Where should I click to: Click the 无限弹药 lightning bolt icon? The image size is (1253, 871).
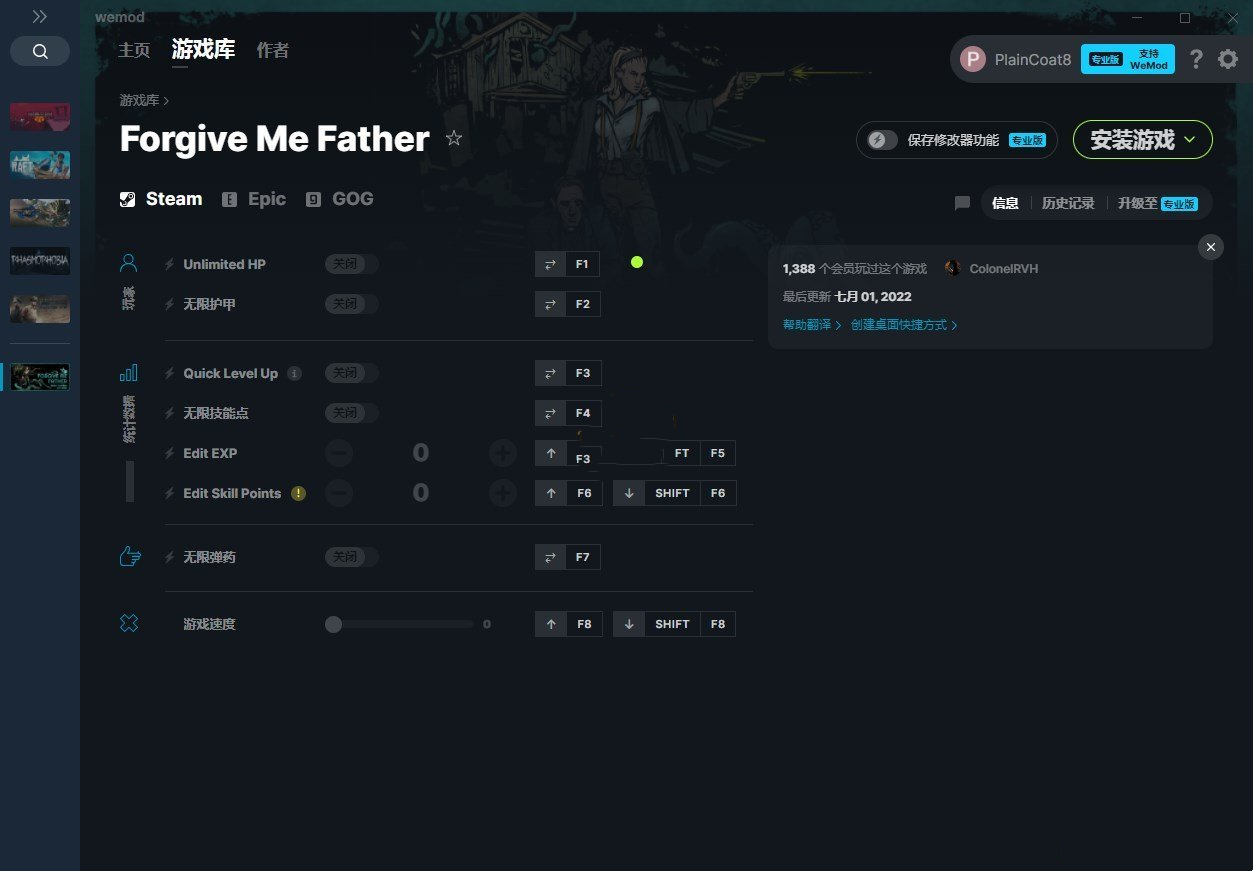click(170, 557)
